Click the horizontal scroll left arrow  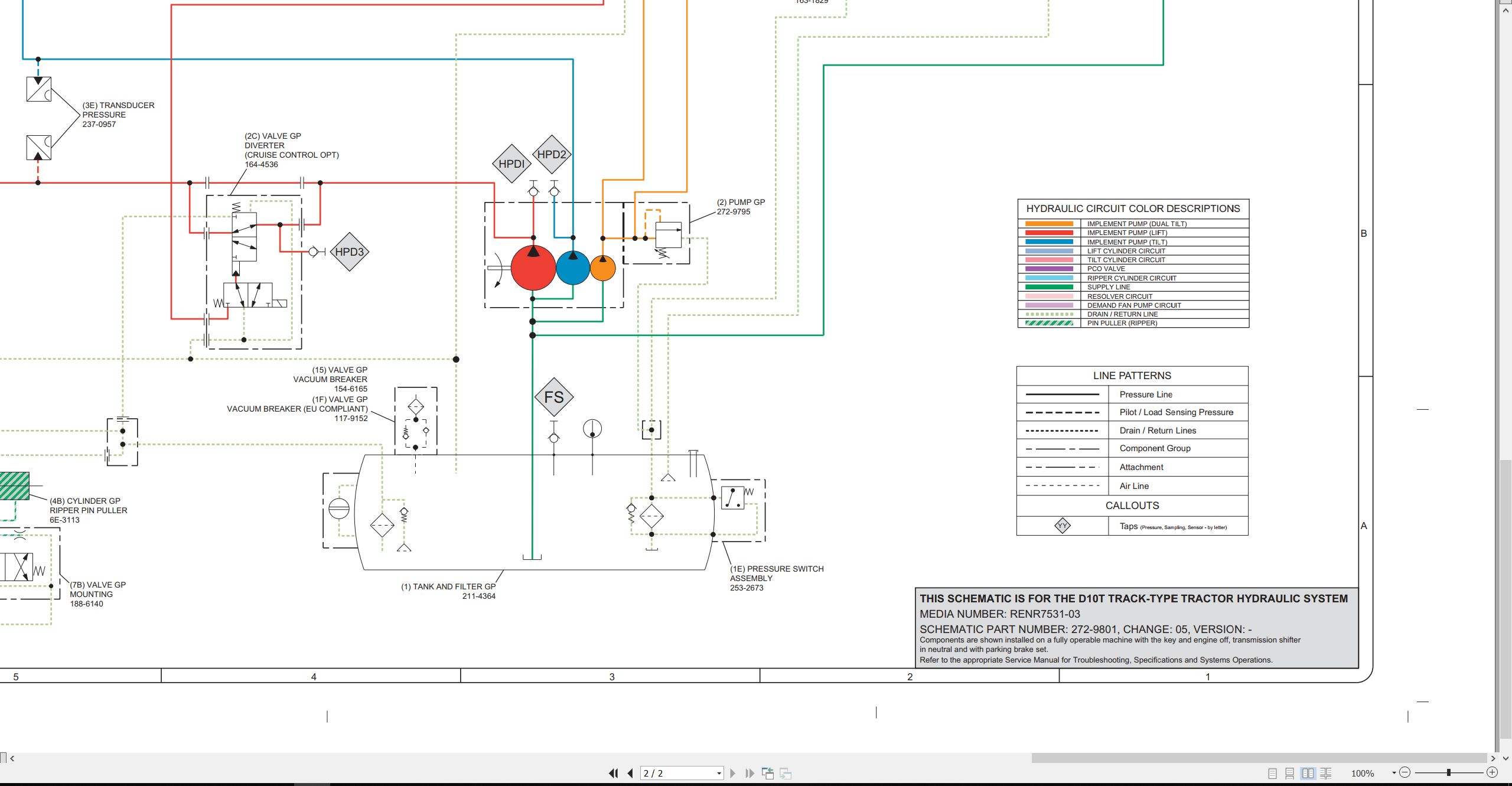[x=12, y=758]
